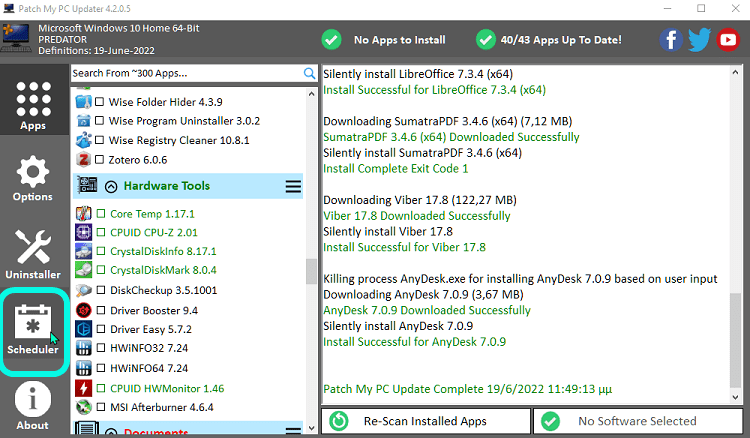Check the Wise Registry Cleaner 10.8.1 box
Image resolution: width=750 pixels, height=438 pixels.
tap(99, 140)
